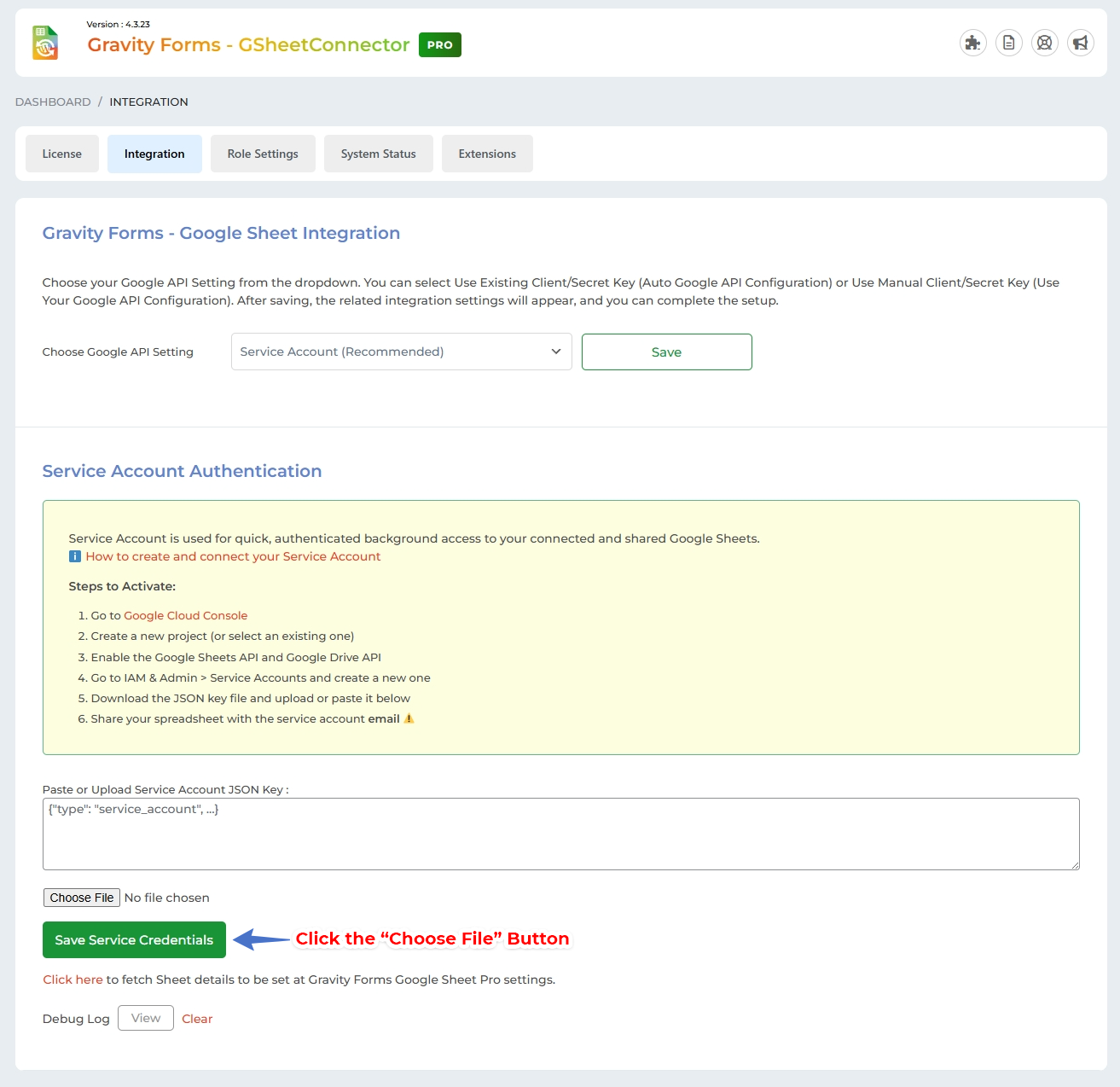Click the warning icon after service account email step
This screenshot has width=1120, height=1087.
(x=409, y=718)
